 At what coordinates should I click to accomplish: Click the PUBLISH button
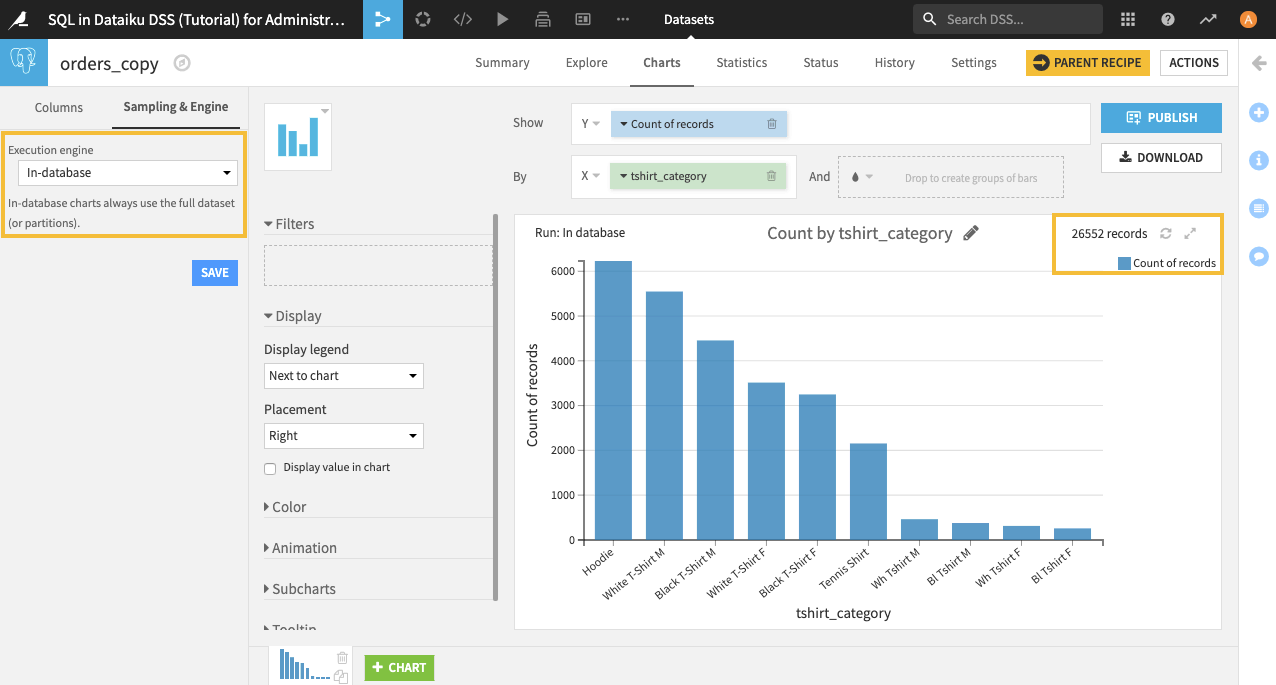[1161, 118]
